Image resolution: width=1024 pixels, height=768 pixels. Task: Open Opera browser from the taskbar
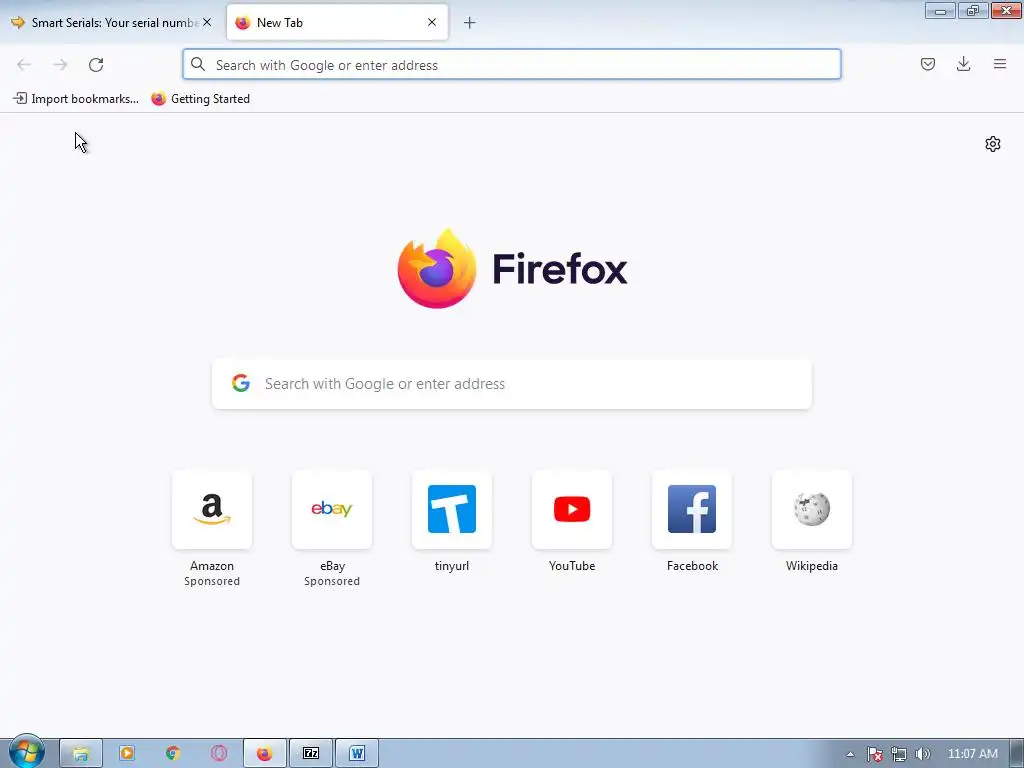click(x=219, y=754)
